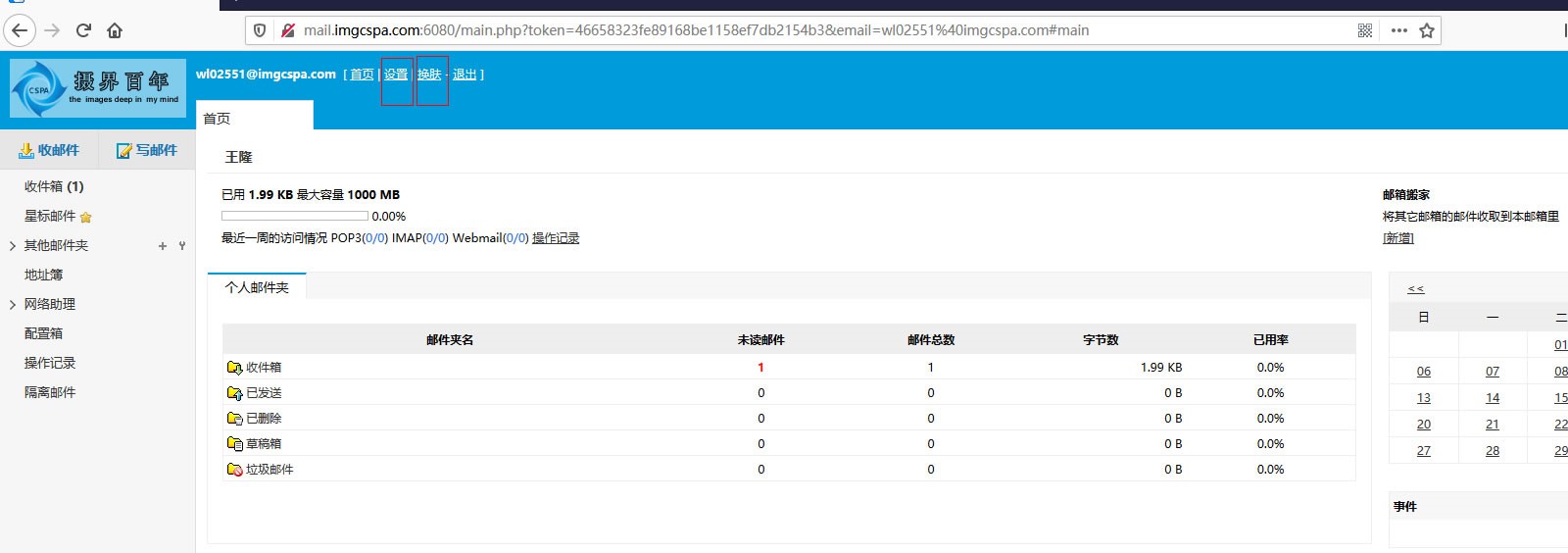Open page actions three-dot menu

1398,30
